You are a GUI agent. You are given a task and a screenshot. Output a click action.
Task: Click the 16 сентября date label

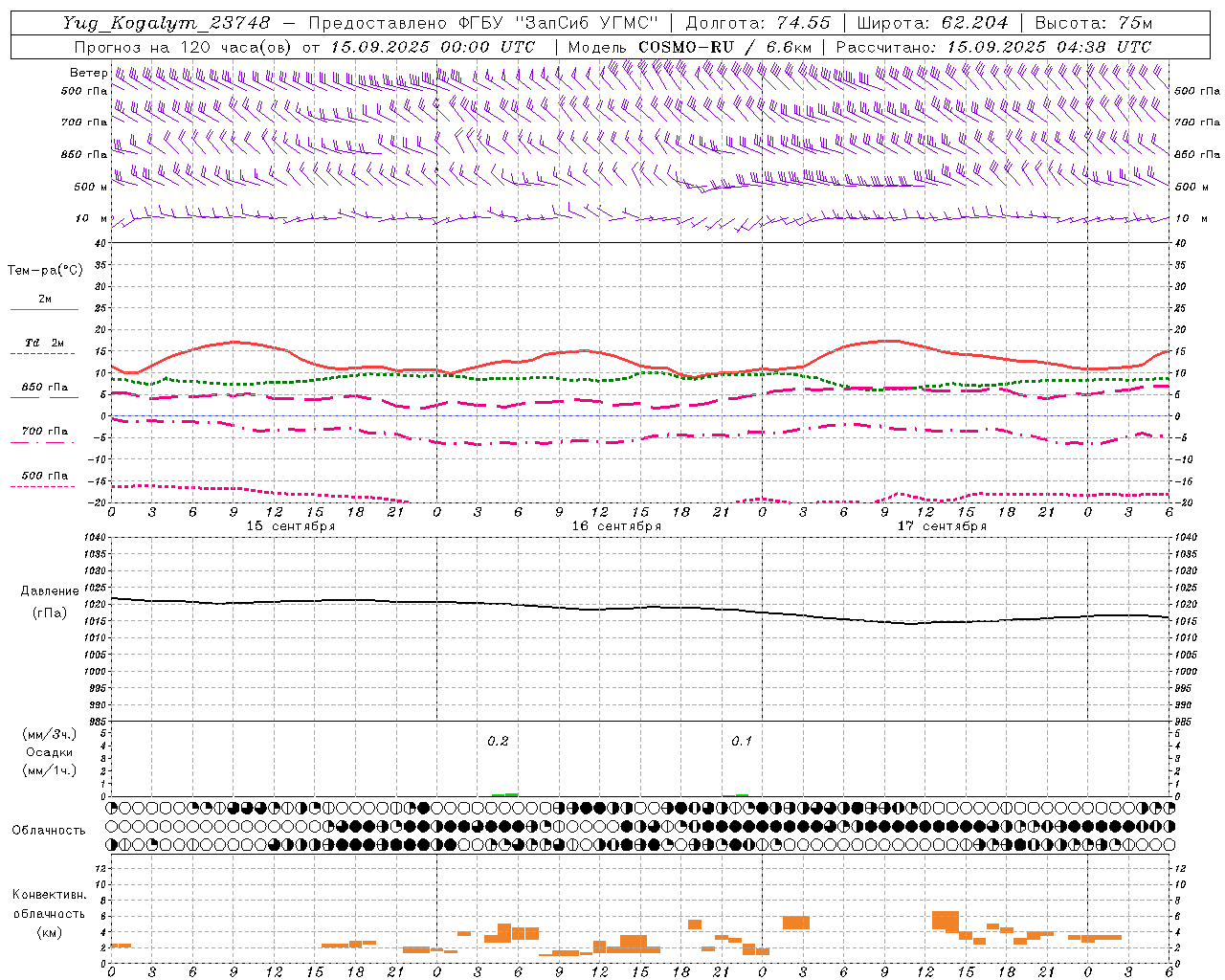pos(616,526)
